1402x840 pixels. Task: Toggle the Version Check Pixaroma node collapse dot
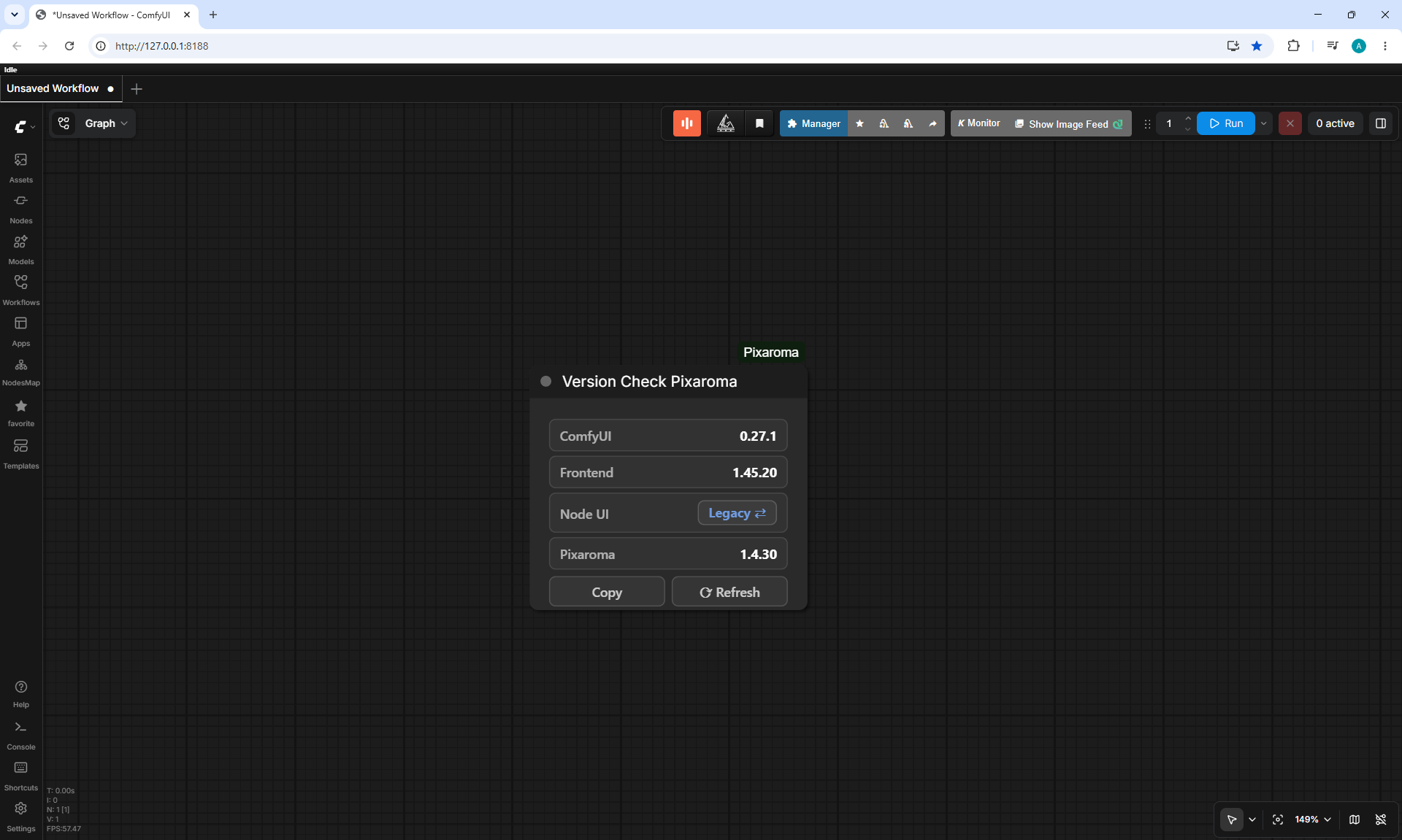click(x=545, y=381)
